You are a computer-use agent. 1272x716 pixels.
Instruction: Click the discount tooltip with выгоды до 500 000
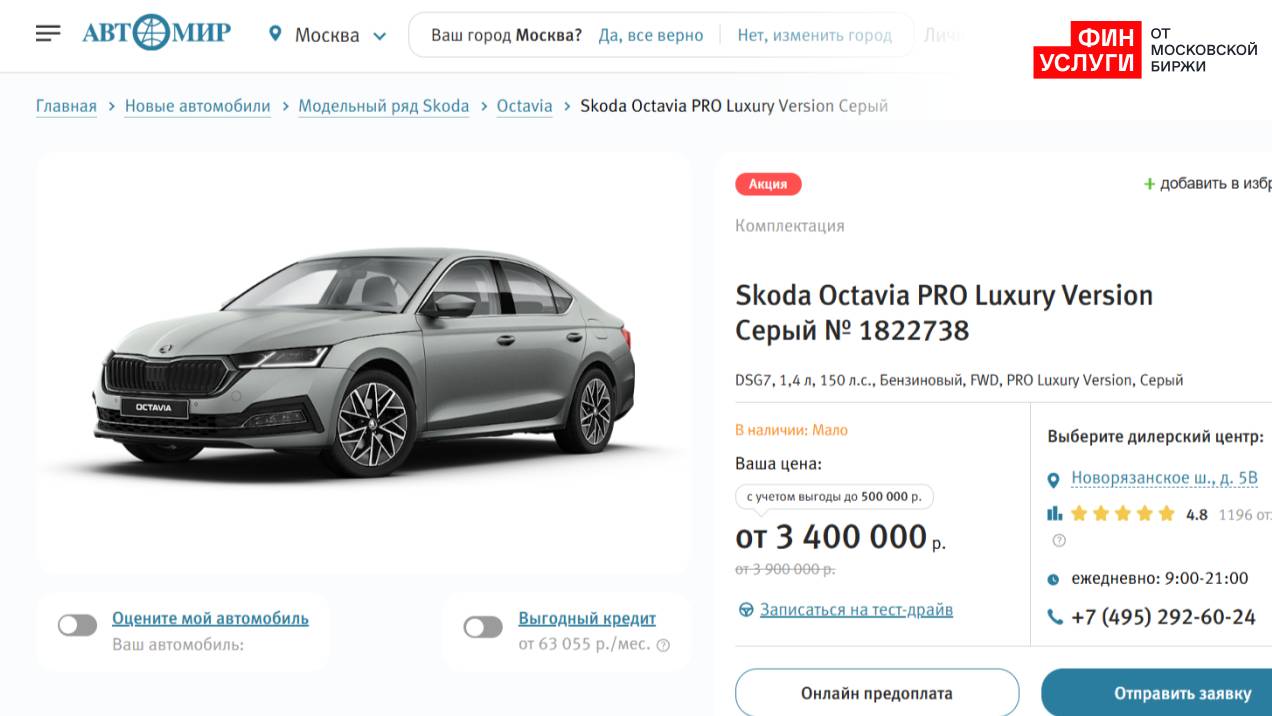[834, 496]
